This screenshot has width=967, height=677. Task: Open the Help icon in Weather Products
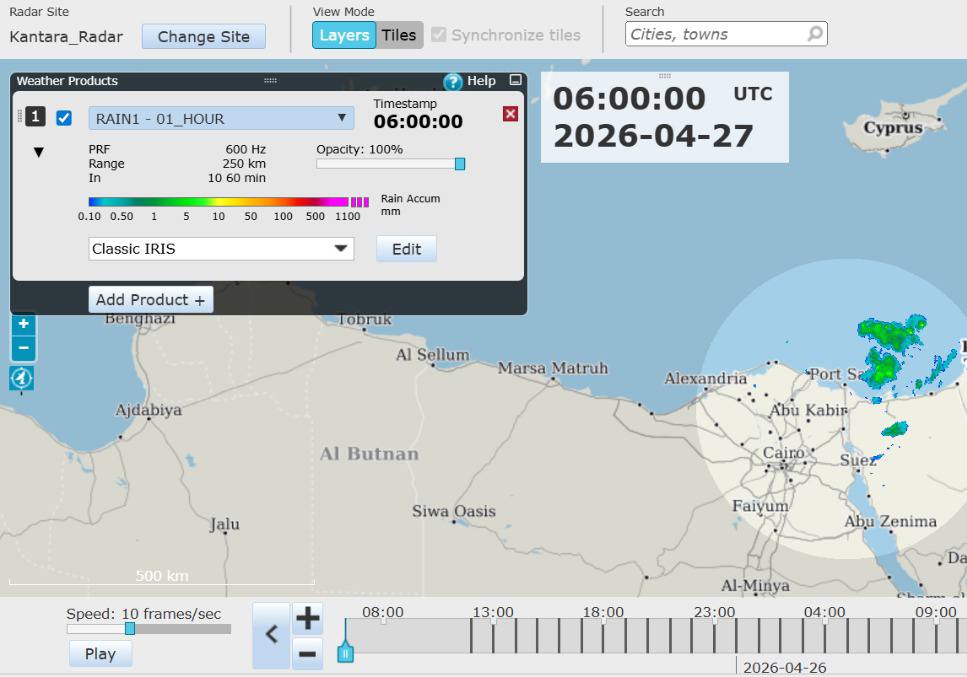453,81
